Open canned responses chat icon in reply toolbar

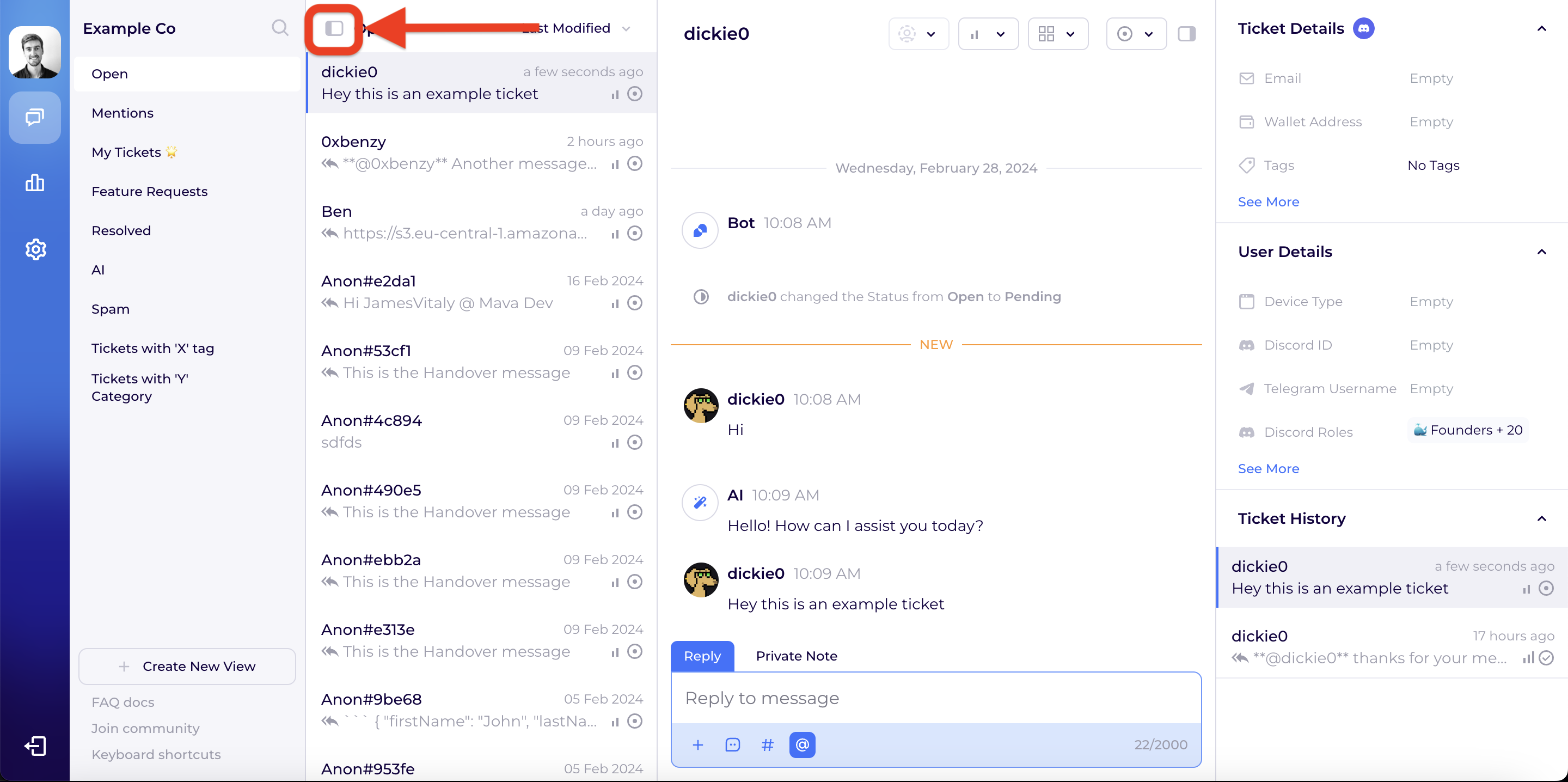(732, 744)
